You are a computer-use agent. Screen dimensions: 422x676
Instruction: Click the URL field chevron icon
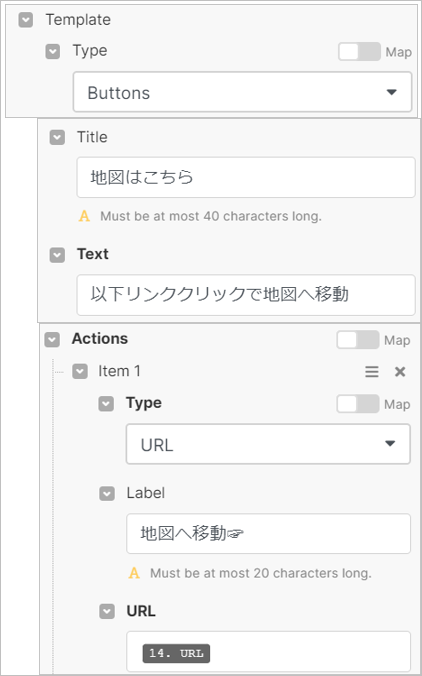coord(107,612)
